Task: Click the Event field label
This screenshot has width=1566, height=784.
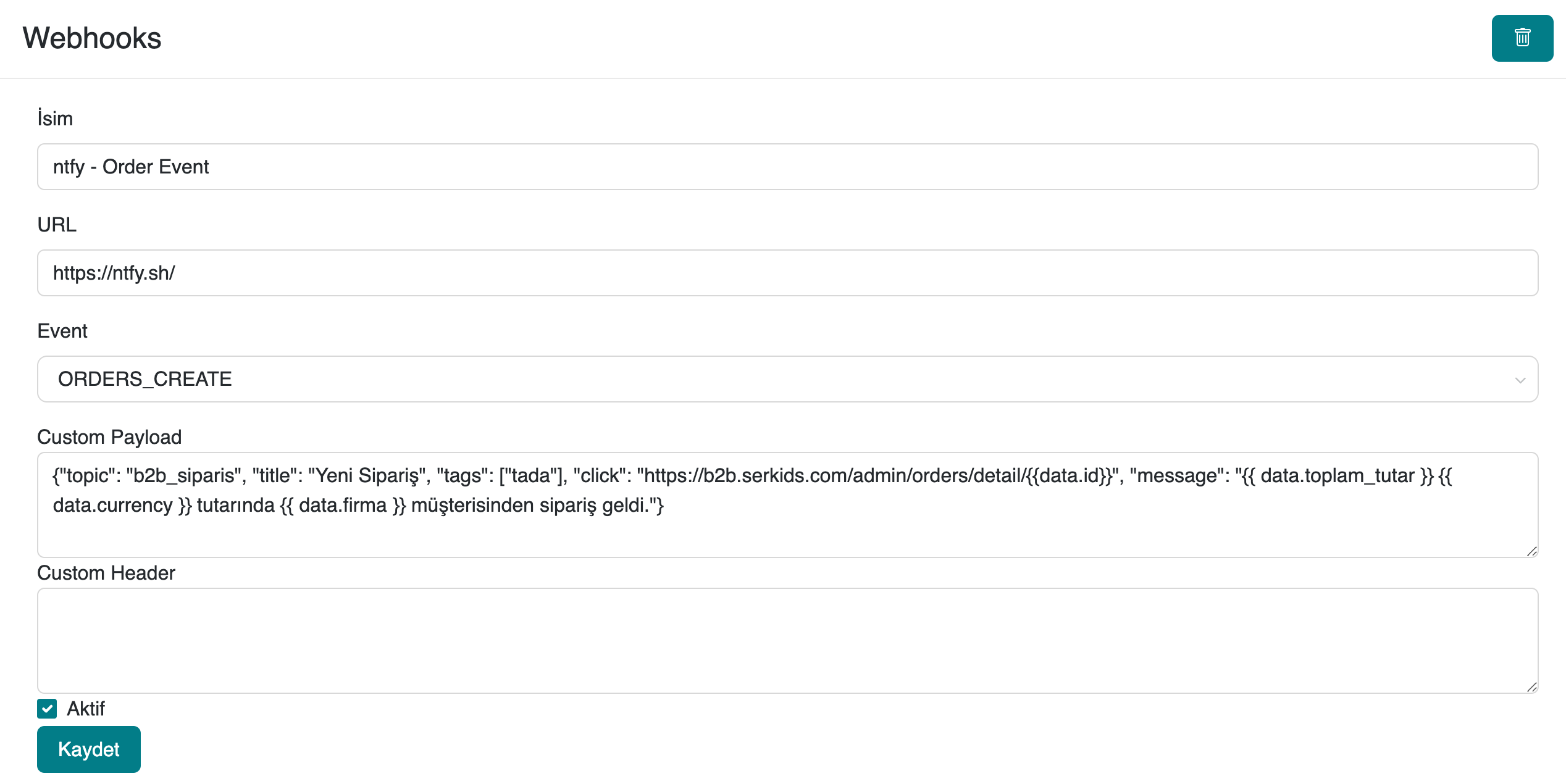Action: (x=62, y=331)
